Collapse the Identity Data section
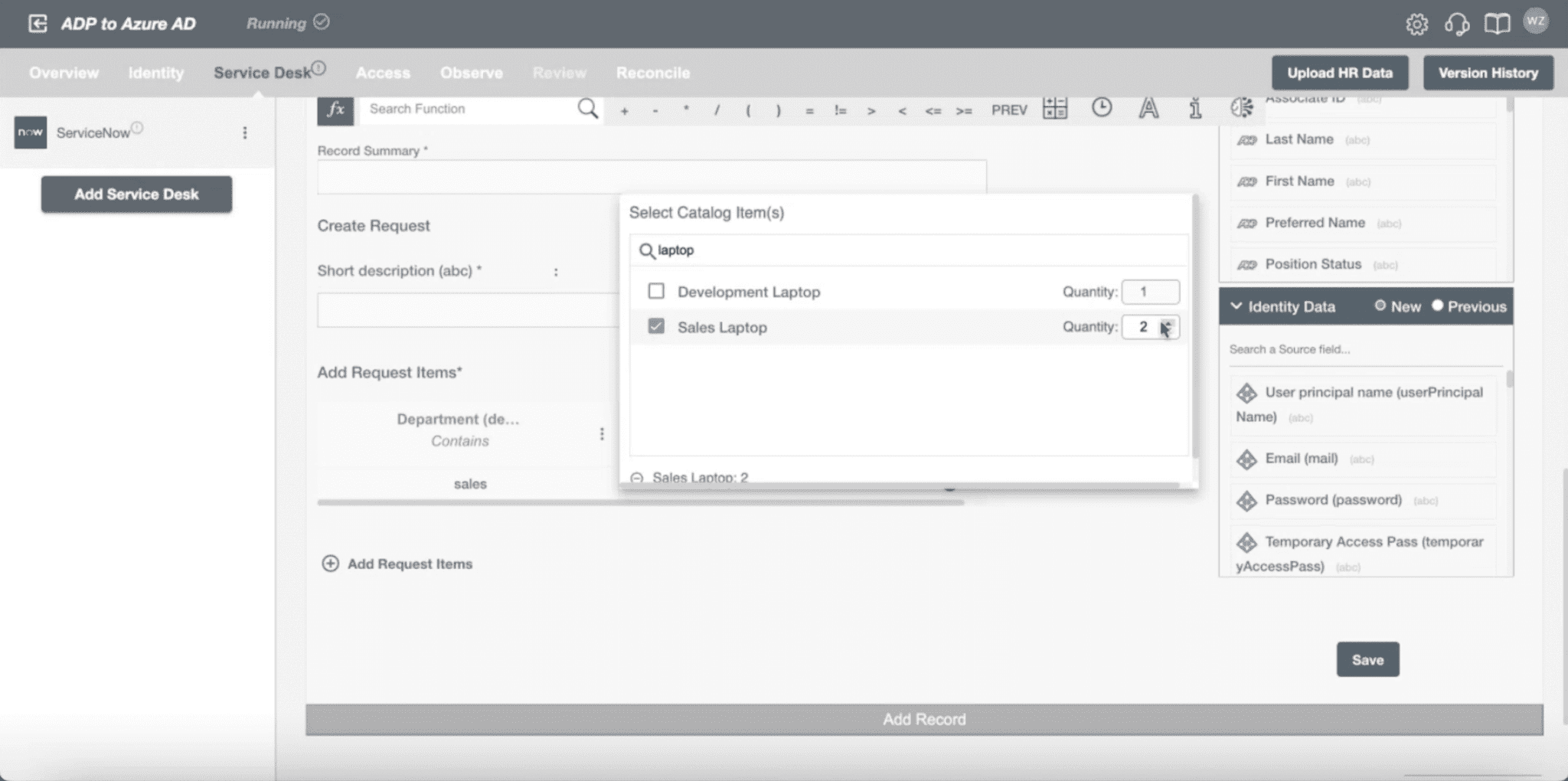The width and height of the screenshot is (1568, 781). (1236, 306)
